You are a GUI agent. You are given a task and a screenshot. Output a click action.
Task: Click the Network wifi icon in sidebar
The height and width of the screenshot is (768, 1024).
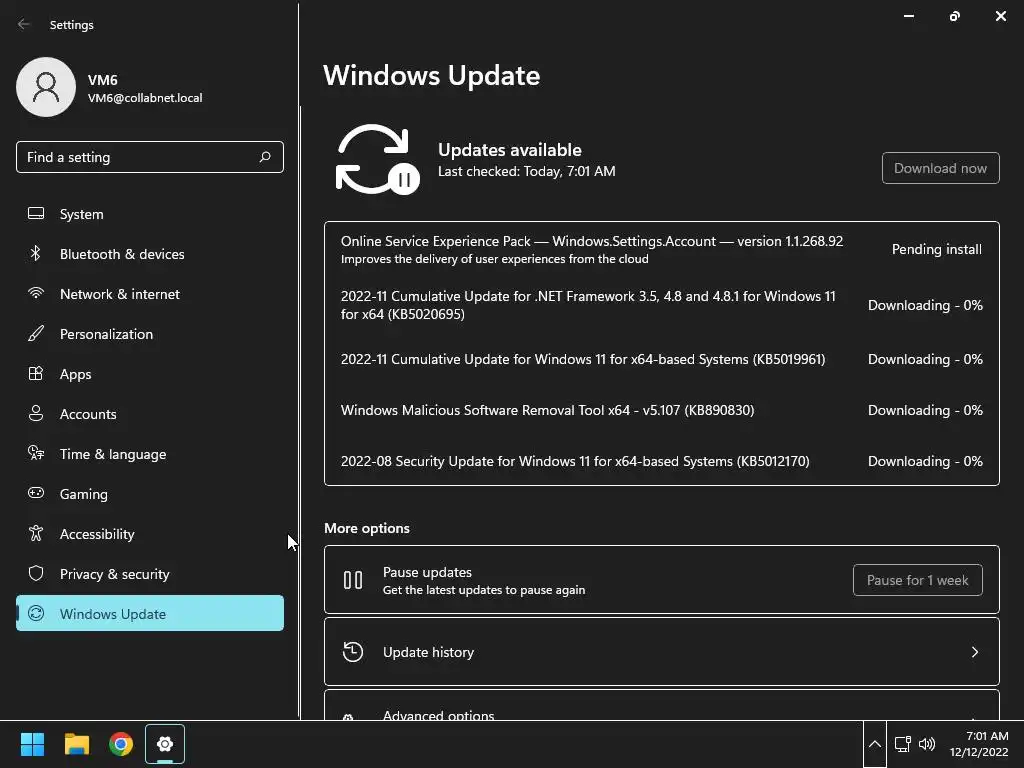coord(36,293)
